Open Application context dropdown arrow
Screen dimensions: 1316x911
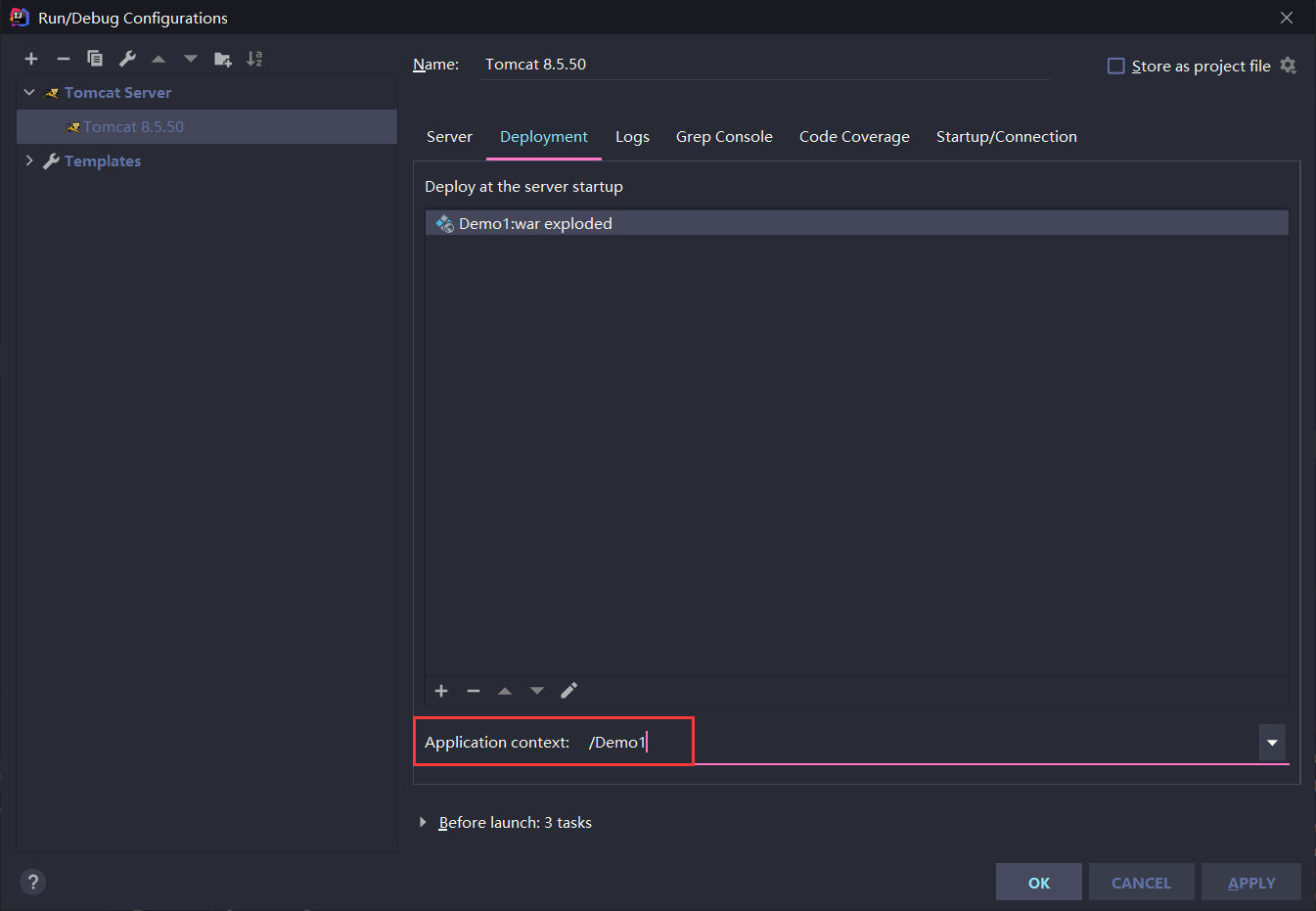pyautogui.click(x=1272, y=743)
